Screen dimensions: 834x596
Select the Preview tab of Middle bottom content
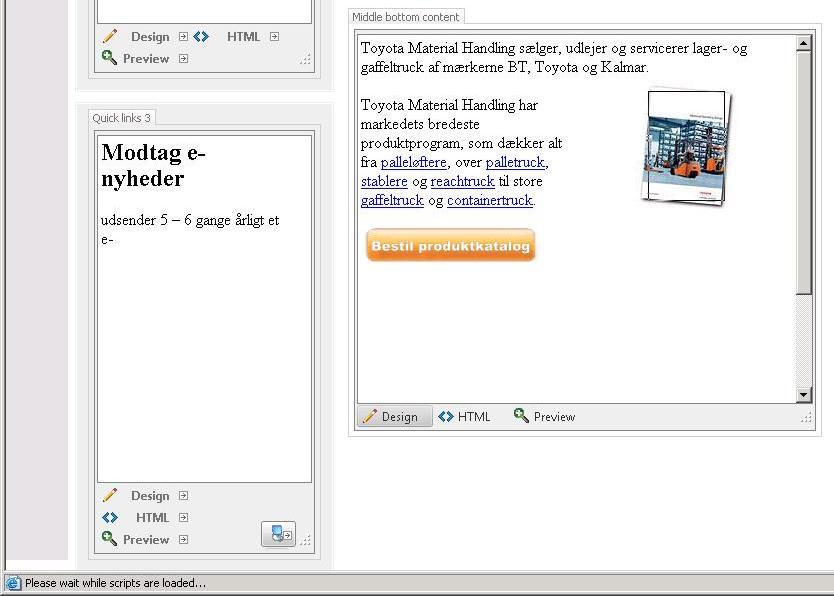[x=545, y=417]
